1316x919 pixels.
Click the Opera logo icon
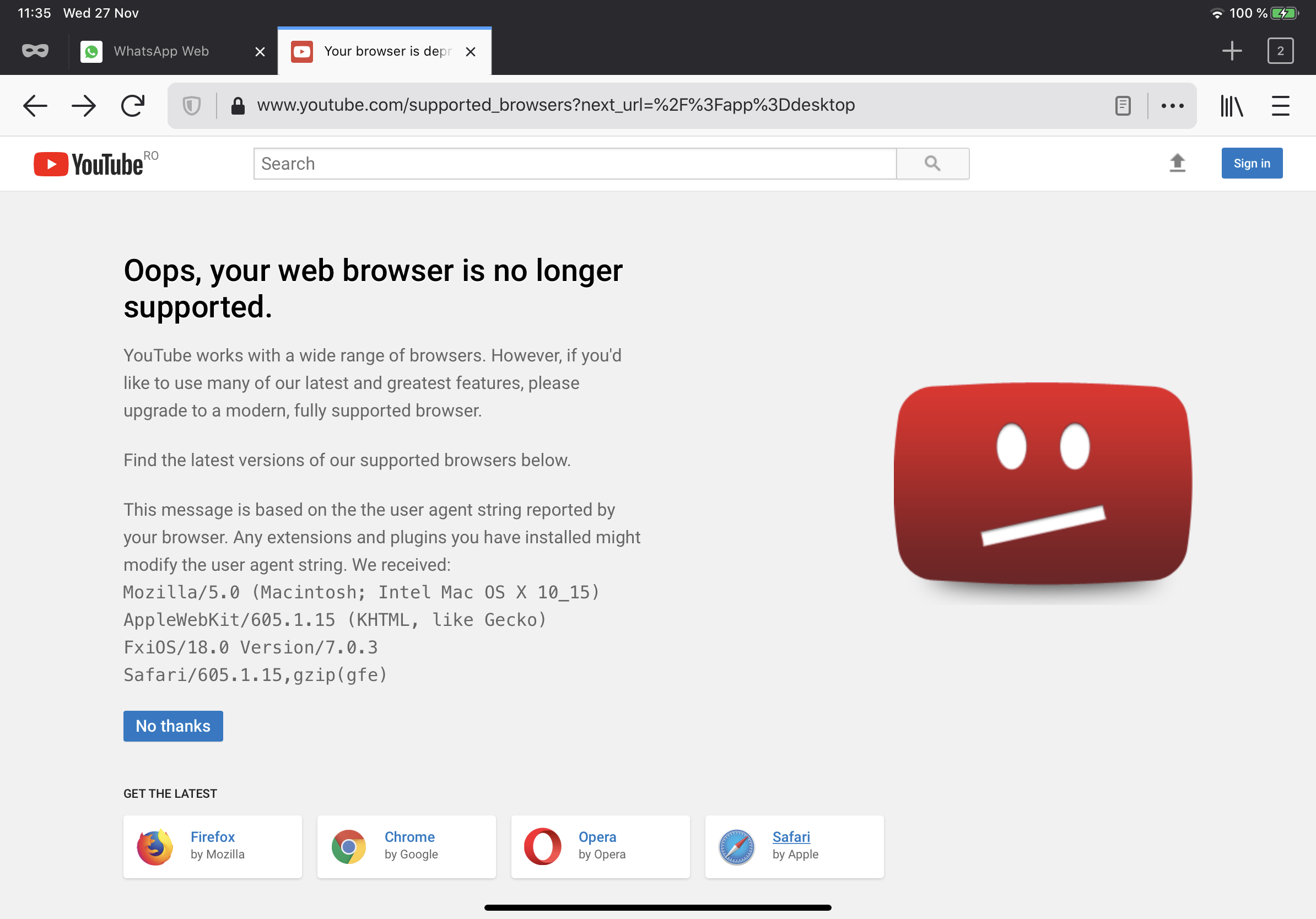pyautogui.click(x=542, y=846)
